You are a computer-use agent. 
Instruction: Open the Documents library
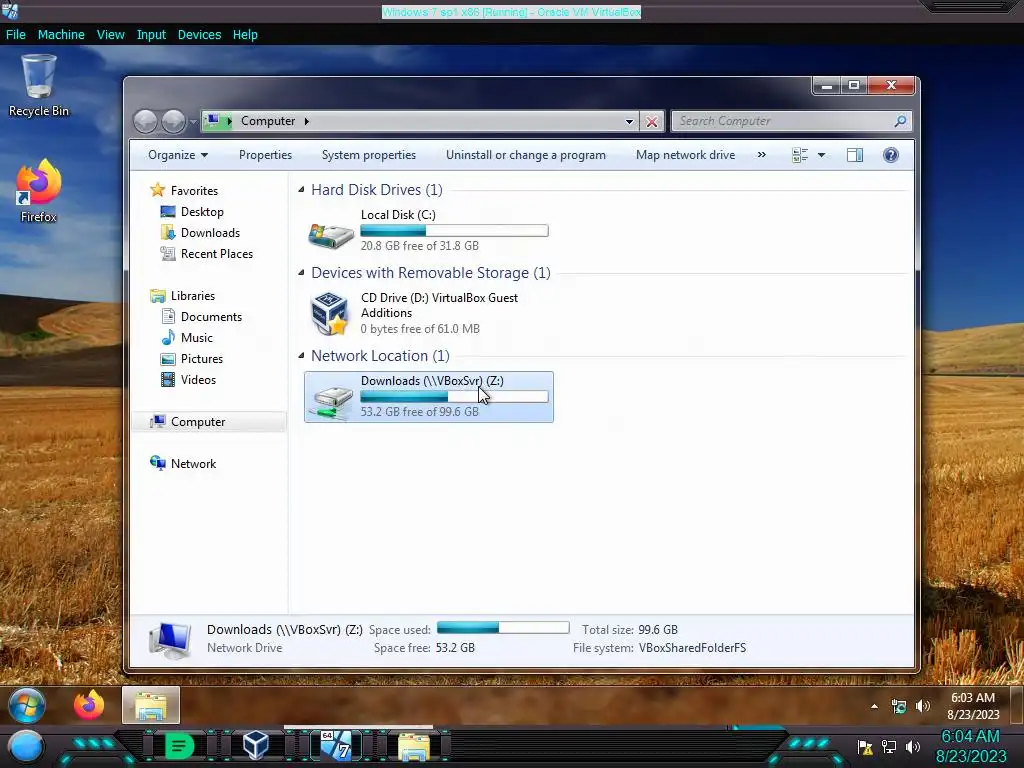tap(211, 317)
